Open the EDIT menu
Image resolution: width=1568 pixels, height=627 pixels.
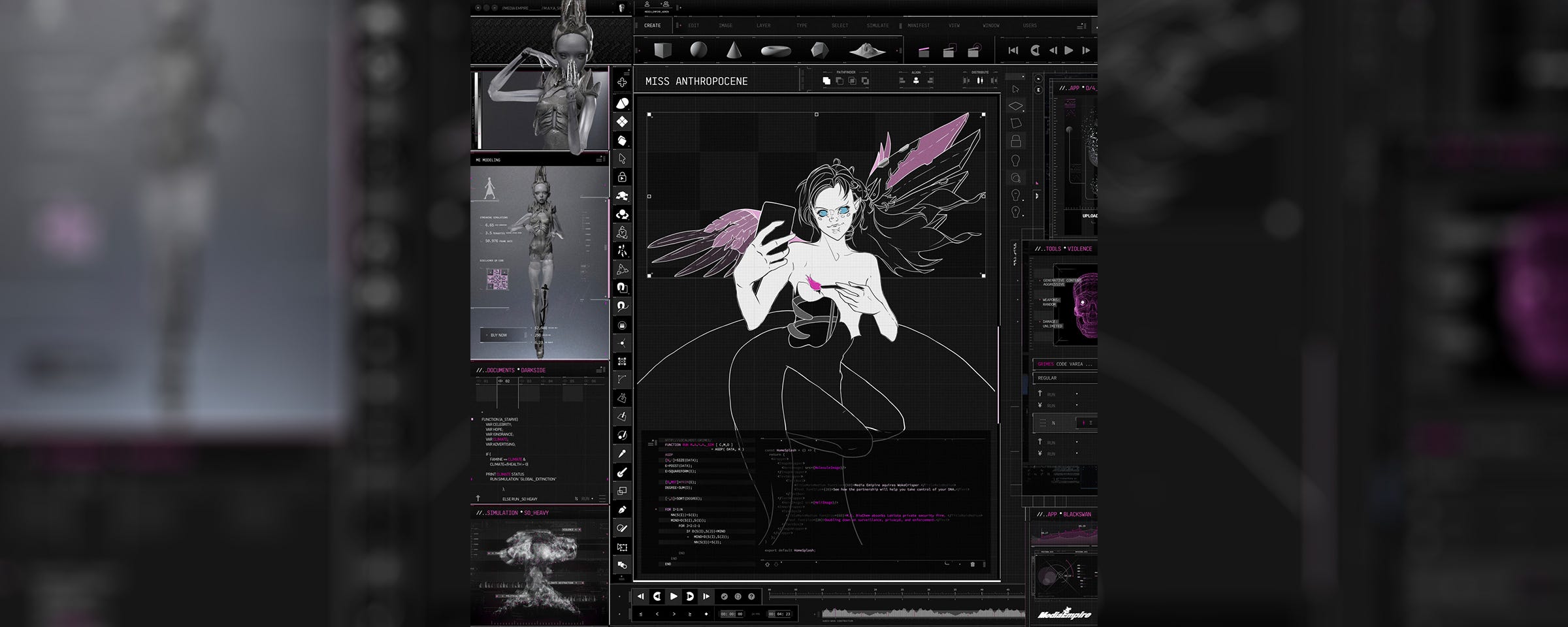694,25
